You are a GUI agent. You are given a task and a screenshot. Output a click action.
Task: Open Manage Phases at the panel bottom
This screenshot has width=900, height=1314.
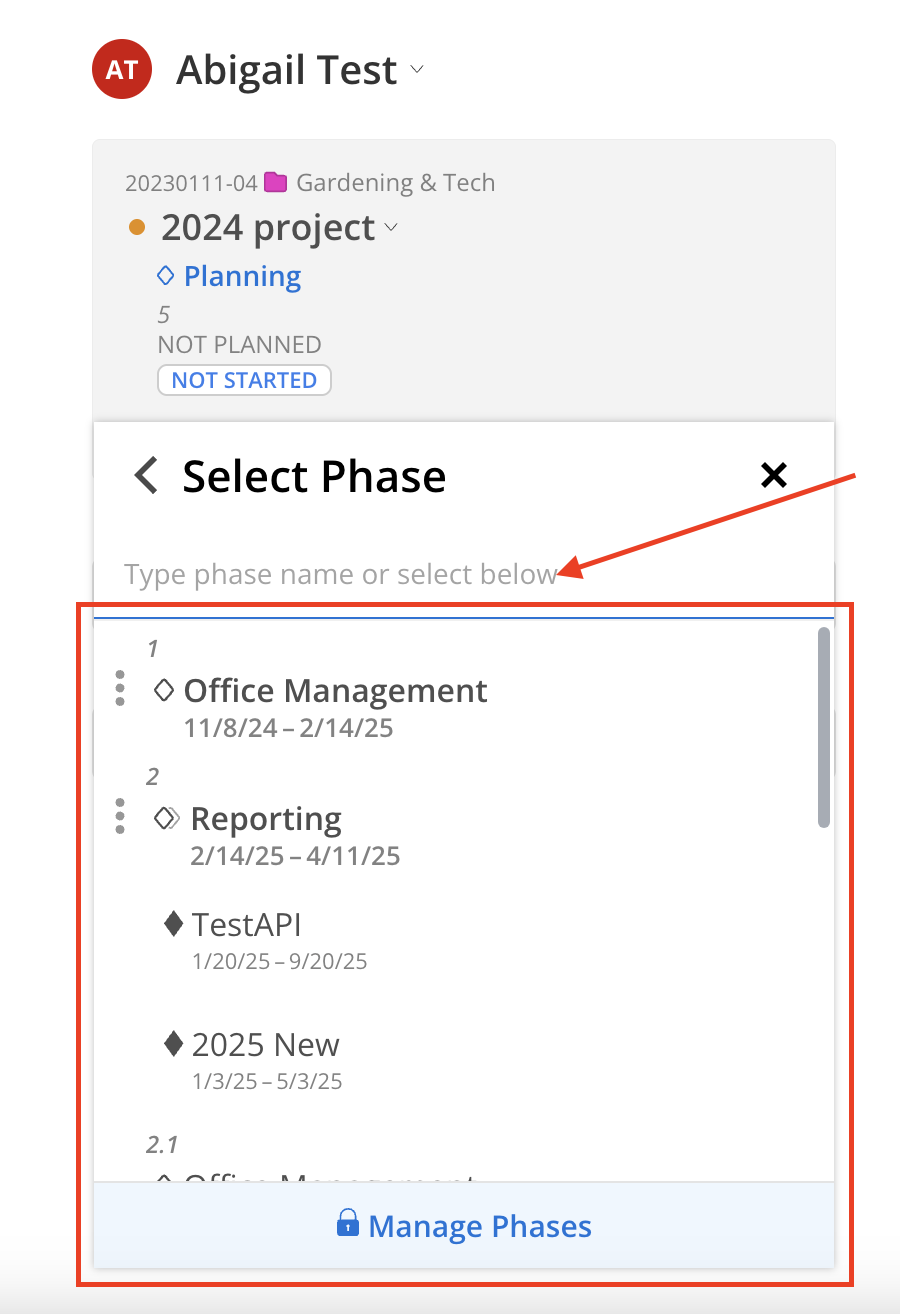(464, 1225)
